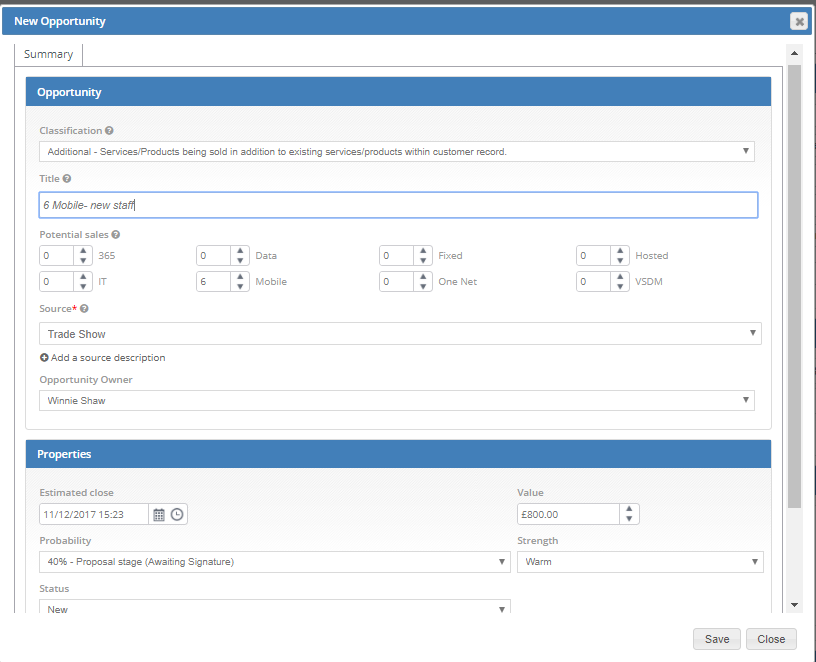
Task: Click the Properties section header
Action: pos(398,454)
